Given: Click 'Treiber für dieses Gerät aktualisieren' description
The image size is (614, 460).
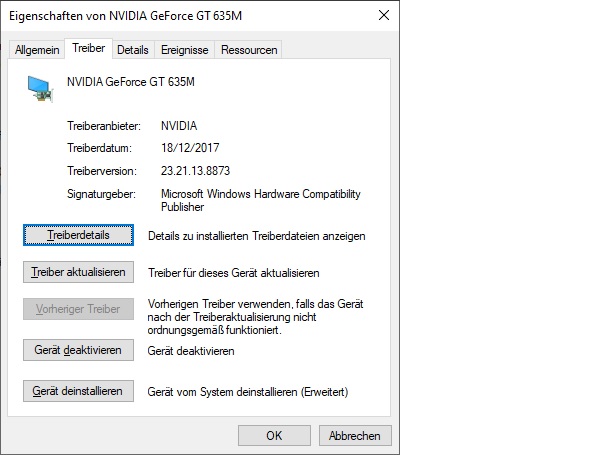Looking at the screenshot, I should point(233,273).
